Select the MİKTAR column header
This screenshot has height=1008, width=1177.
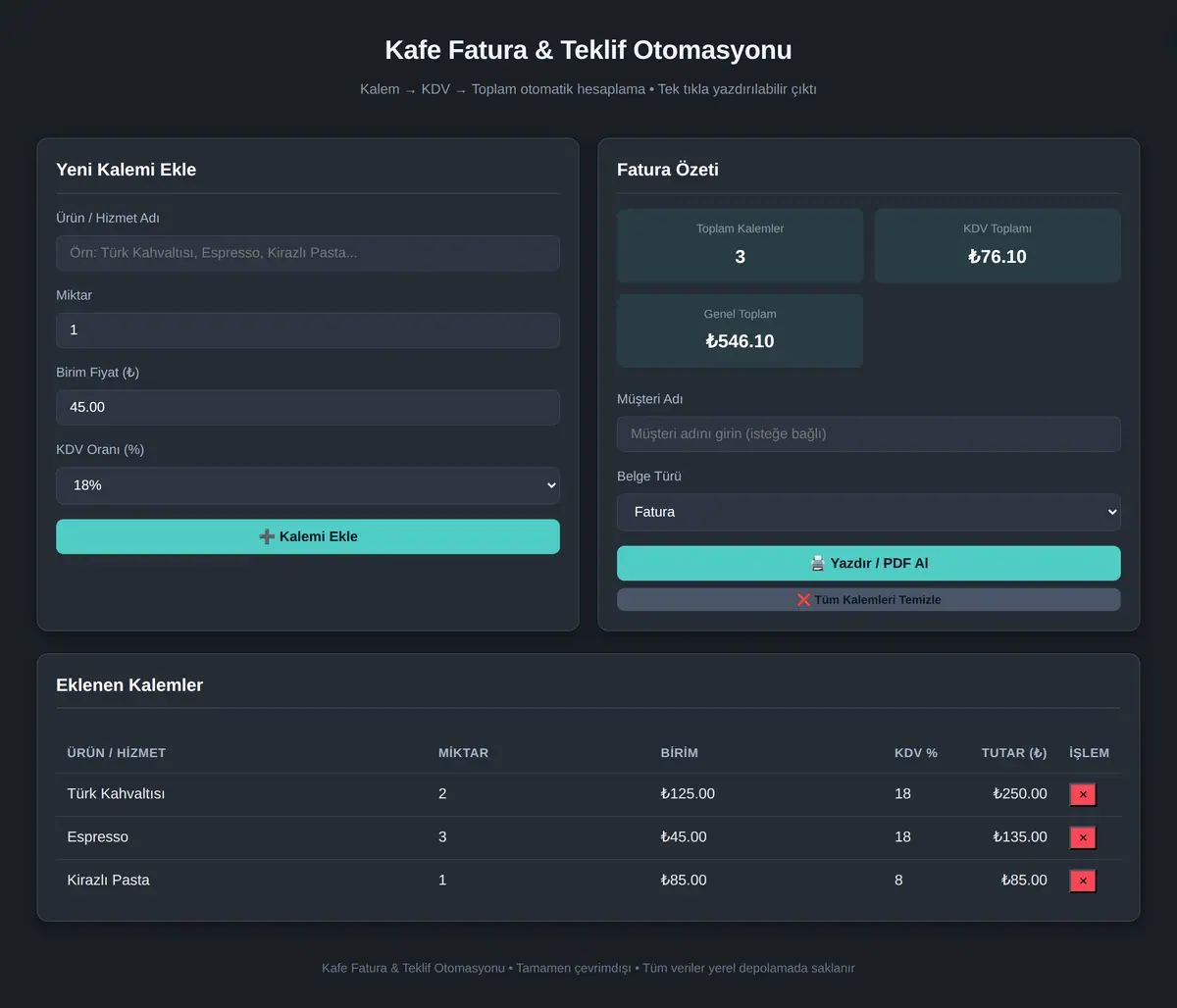[463, 753]
